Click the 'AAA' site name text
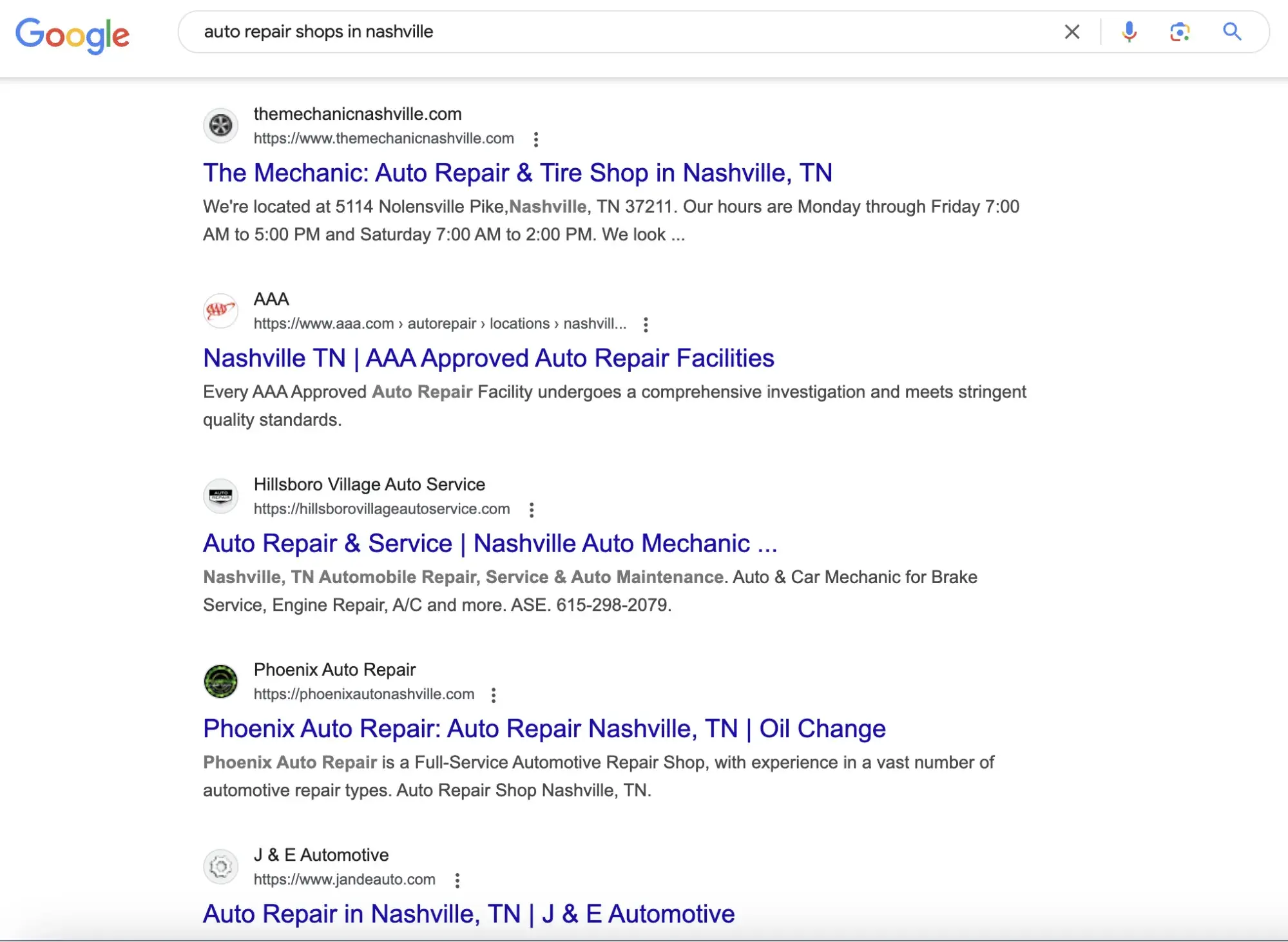 pos(271,299)
